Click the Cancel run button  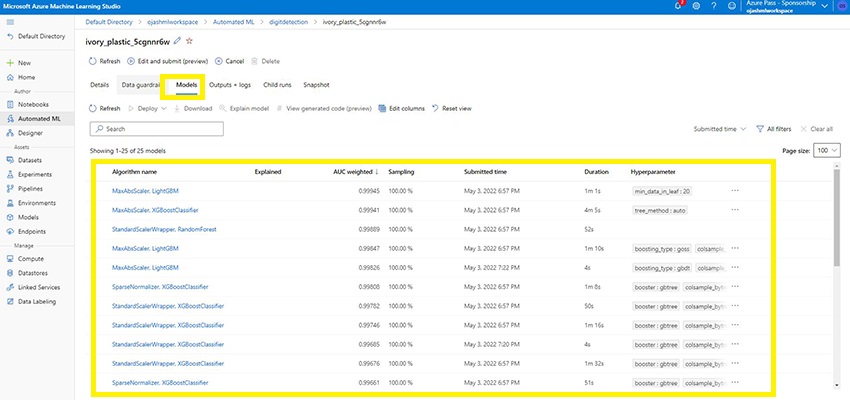pyautogui.click(x=230, y=61)
